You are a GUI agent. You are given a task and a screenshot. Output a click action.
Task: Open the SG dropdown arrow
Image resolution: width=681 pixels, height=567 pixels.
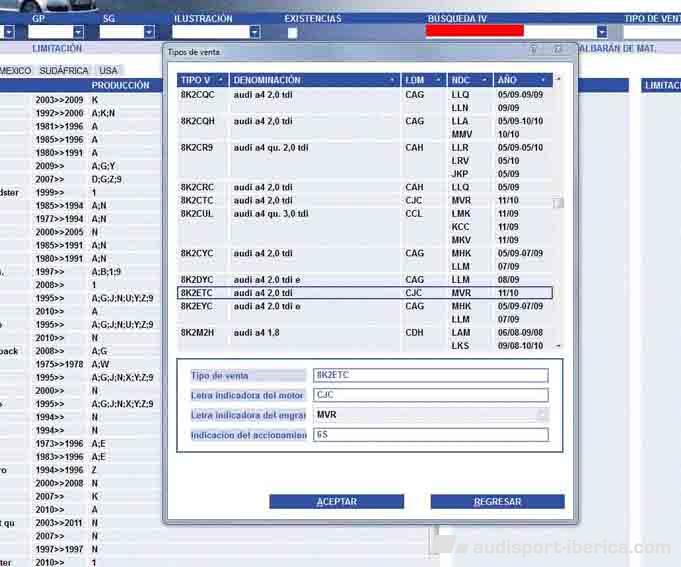149,32
